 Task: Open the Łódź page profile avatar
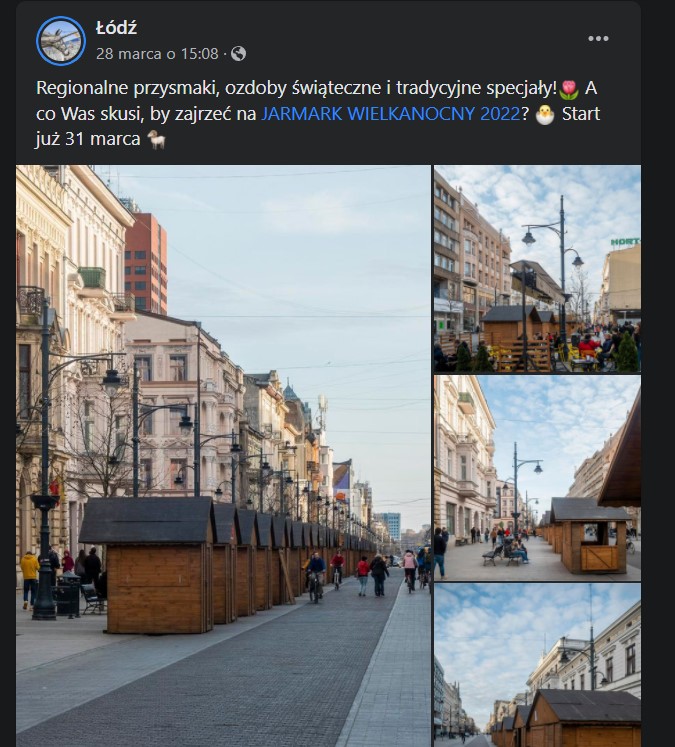click(61, 41)
